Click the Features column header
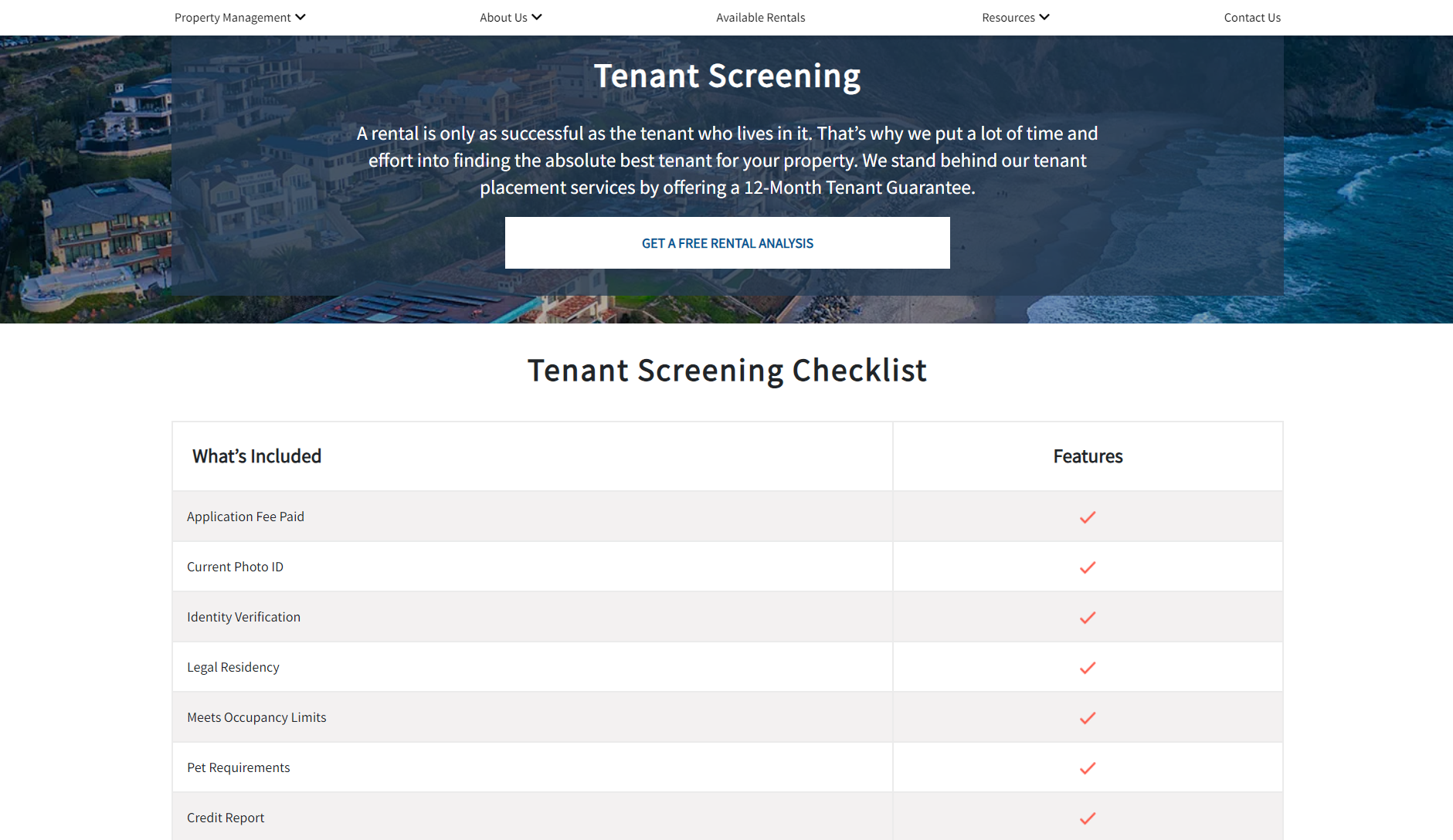 click(x=1088, y=456)
